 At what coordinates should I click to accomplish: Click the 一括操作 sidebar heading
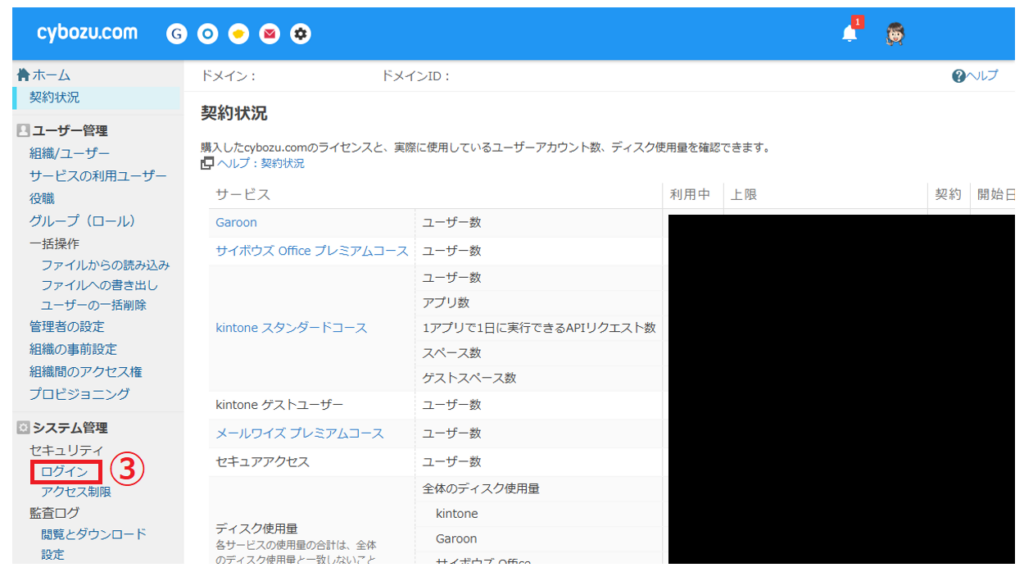[54, 244]
